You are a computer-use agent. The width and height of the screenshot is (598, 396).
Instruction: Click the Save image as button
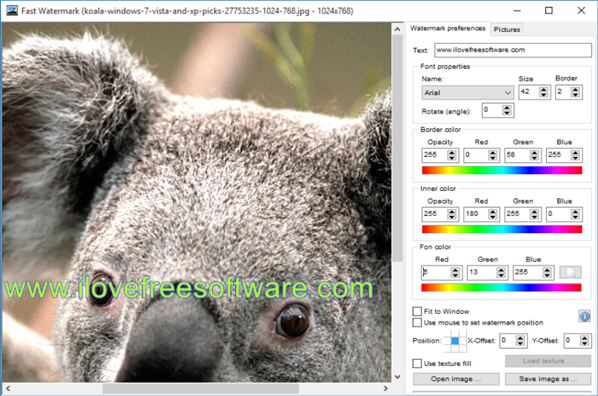tap(548, 379)
